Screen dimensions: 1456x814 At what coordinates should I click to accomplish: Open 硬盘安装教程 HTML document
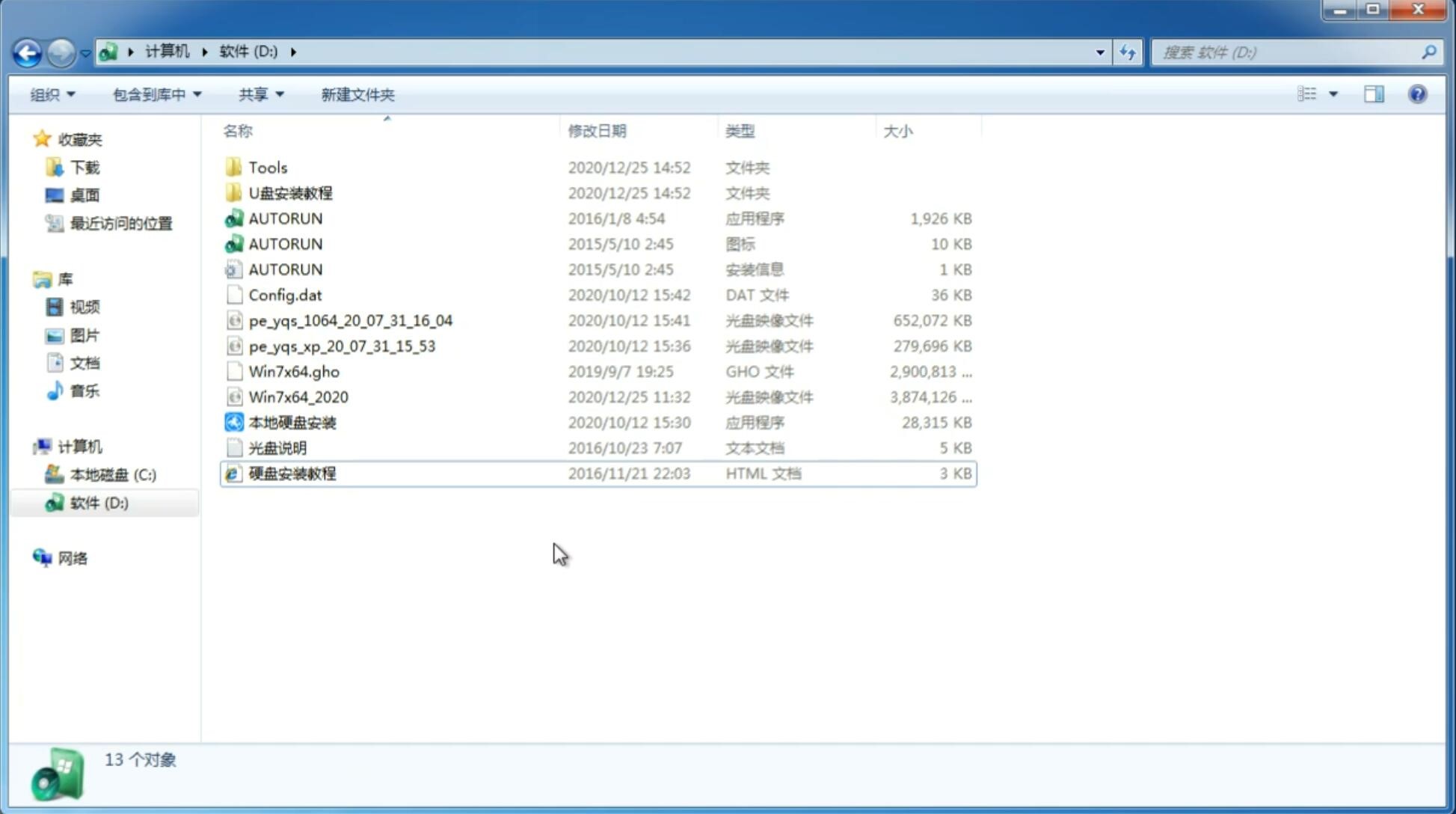click(292, 473)
